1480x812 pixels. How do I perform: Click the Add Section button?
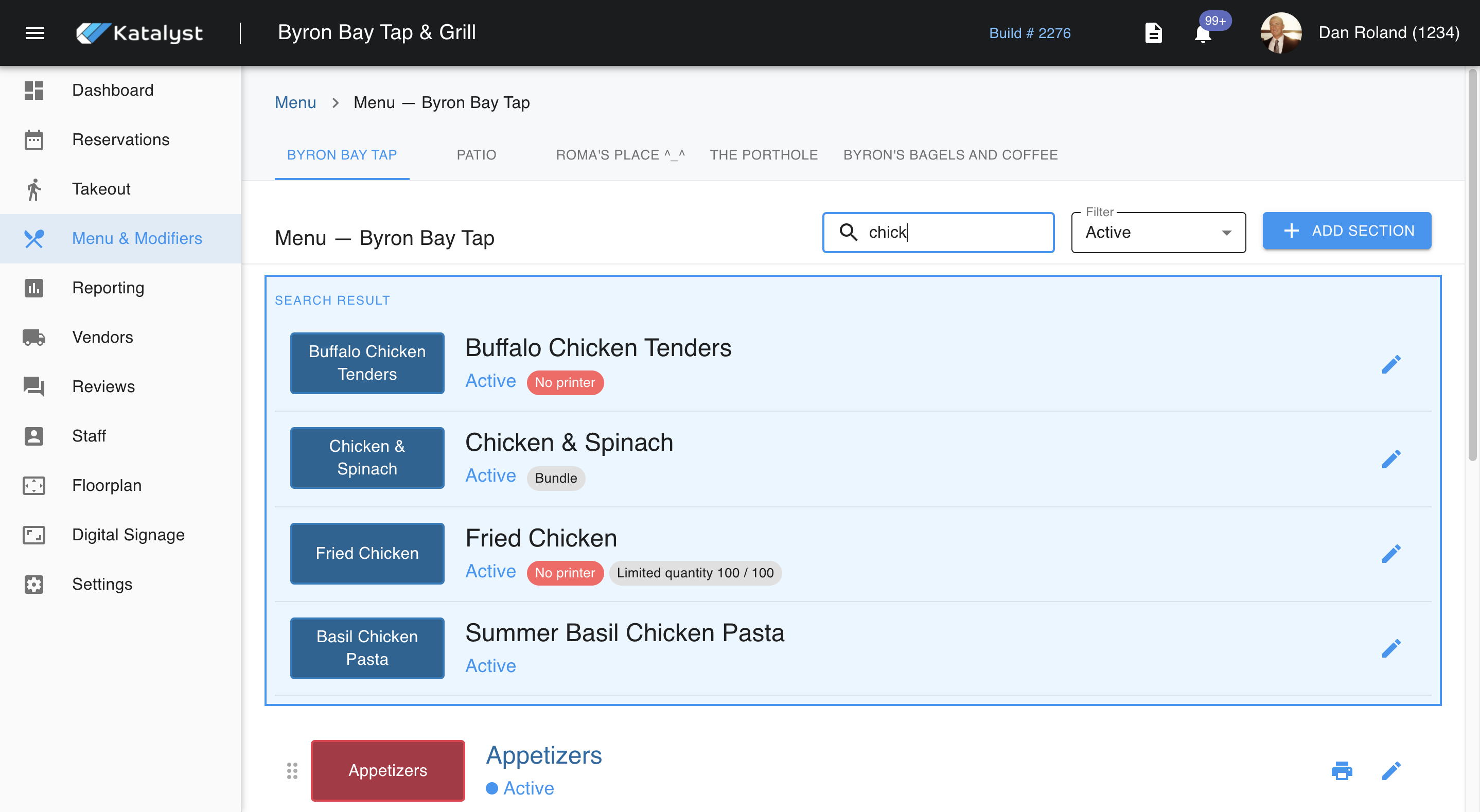pos(1346,231)
